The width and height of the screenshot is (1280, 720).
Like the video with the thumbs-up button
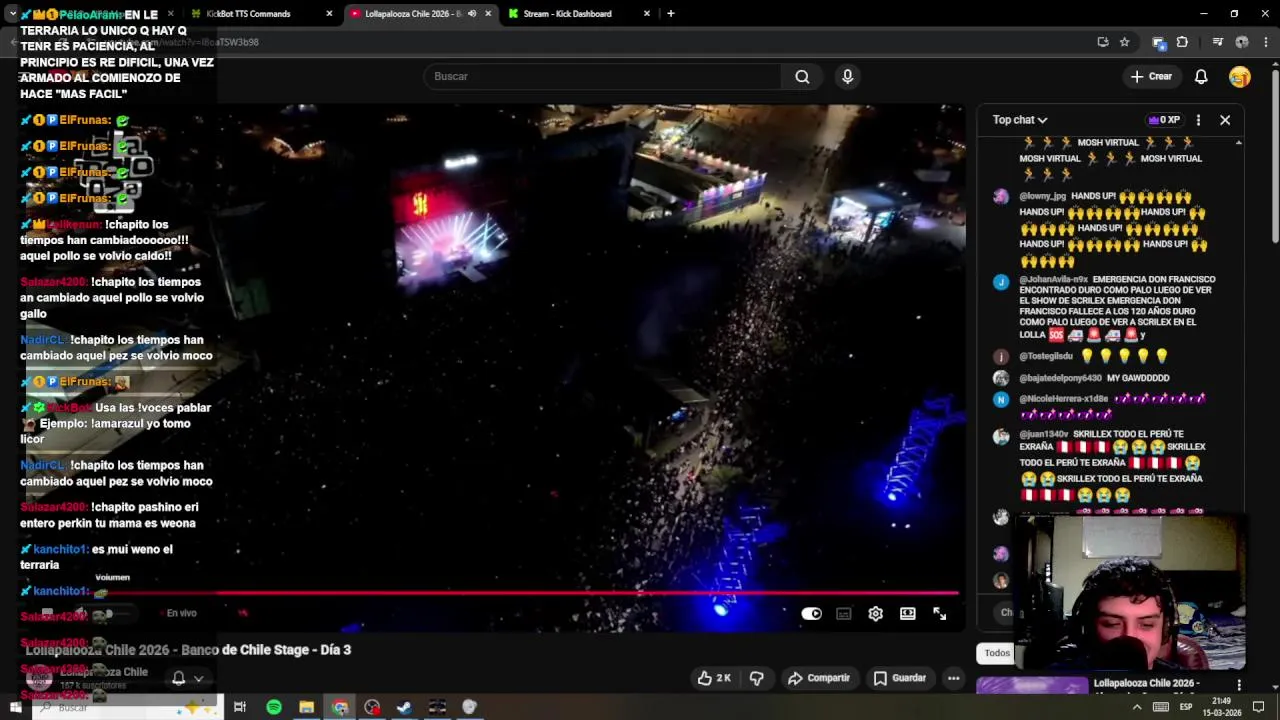[x=714, y=678]
